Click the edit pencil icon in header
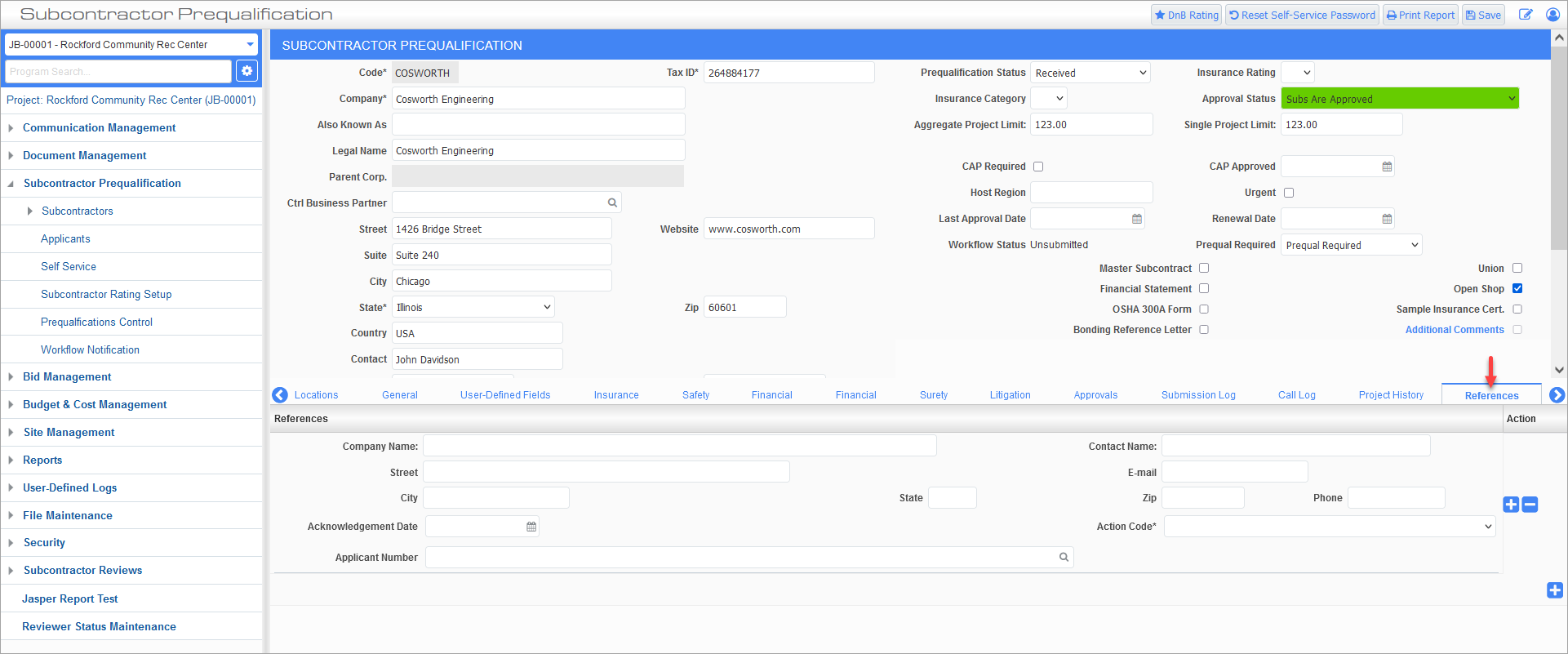The image size is (1568, 654). [1525, 15]
